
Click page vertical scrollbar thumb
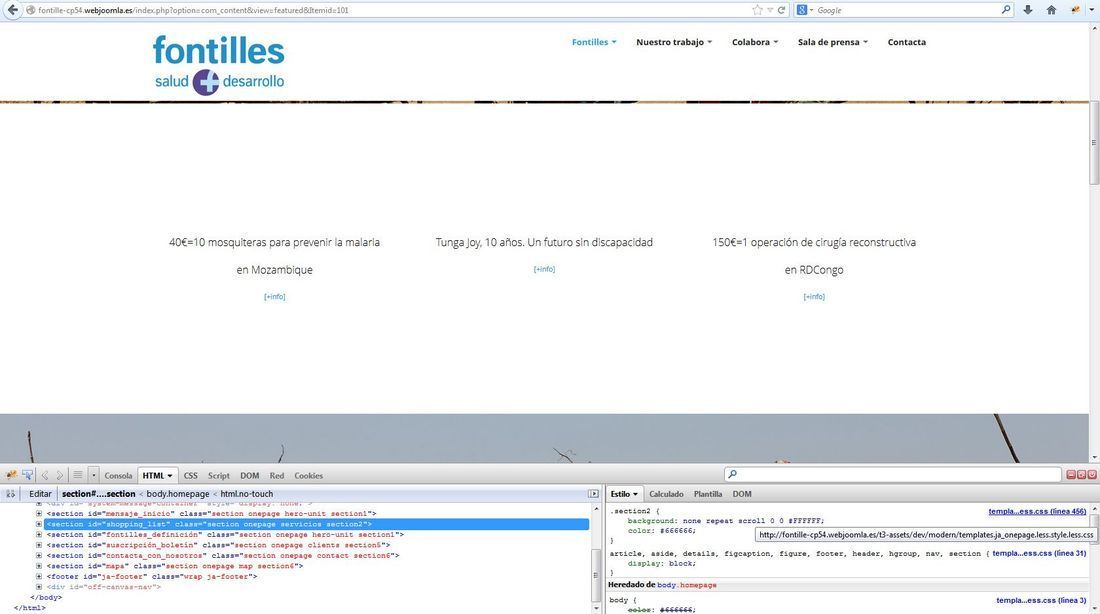pos(1094,142)
